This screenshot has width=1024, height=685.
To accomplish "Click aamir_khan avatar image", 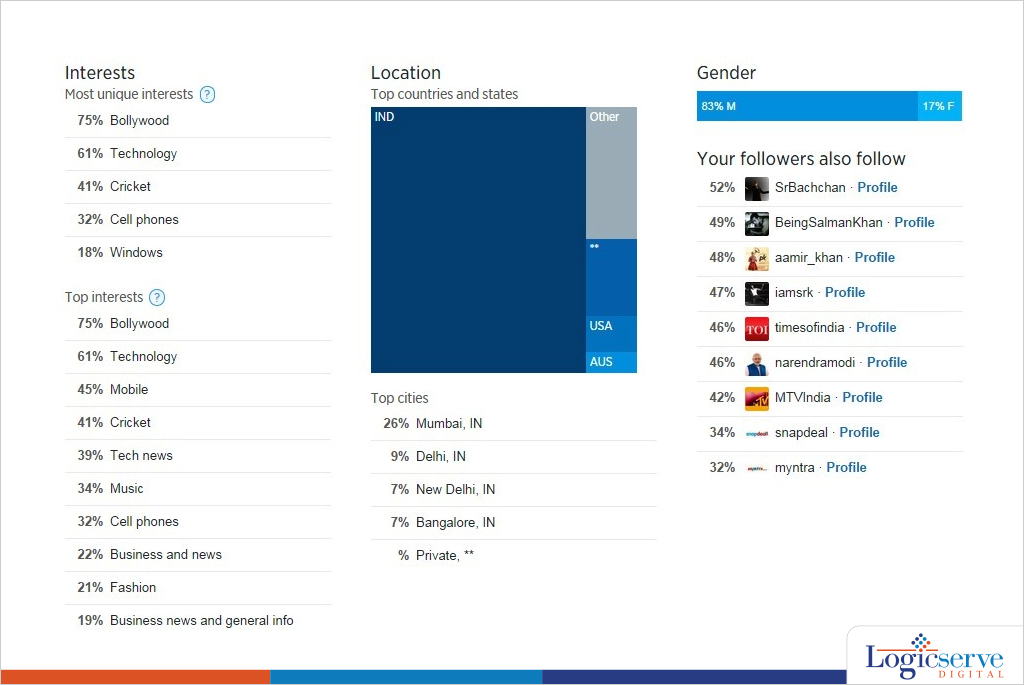I will [x=757, y=258].
